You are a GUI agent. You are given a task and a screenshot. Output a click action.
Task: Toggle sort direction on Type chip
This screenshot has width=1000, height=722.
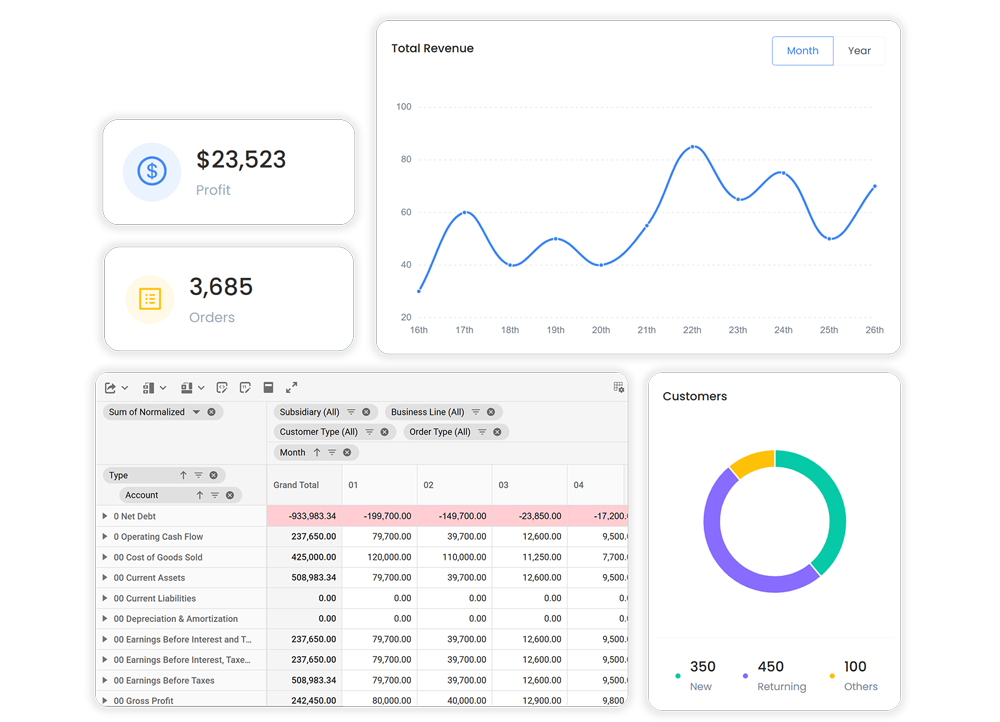183,475
